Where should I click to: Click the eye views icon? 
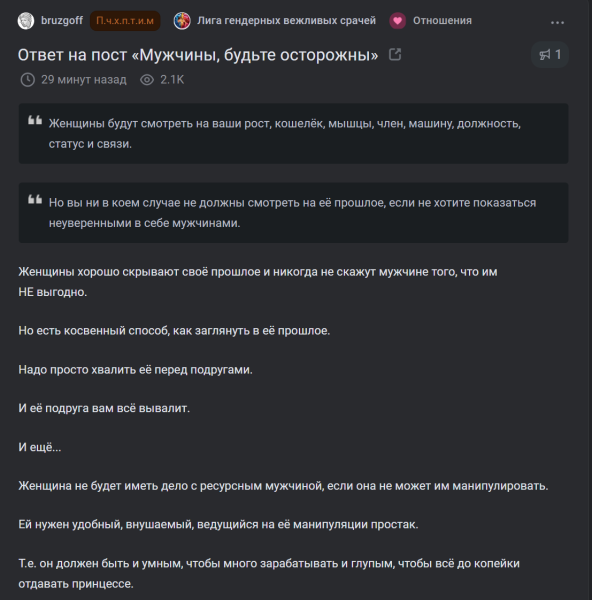pyautogui.click(x=147, y=80)
